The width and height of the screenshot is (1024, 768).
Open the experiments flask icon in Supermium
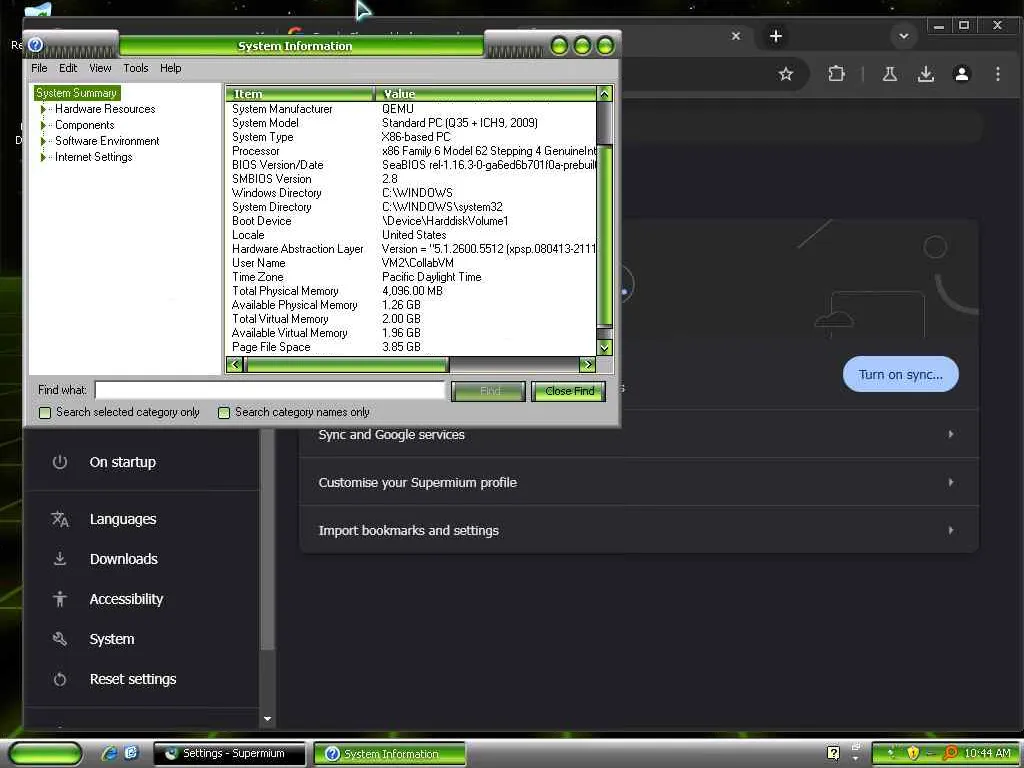point(889,74)
